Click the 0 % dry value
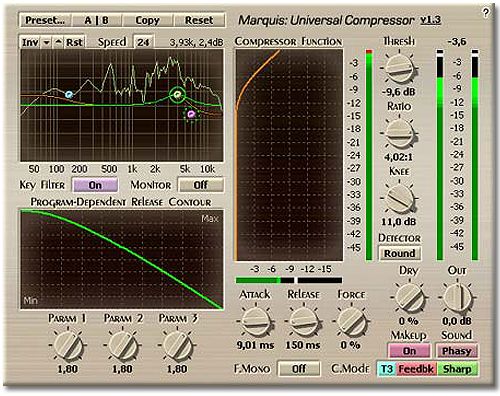The width and height of the screenshot is (500, 396). (x=408, y=321)
